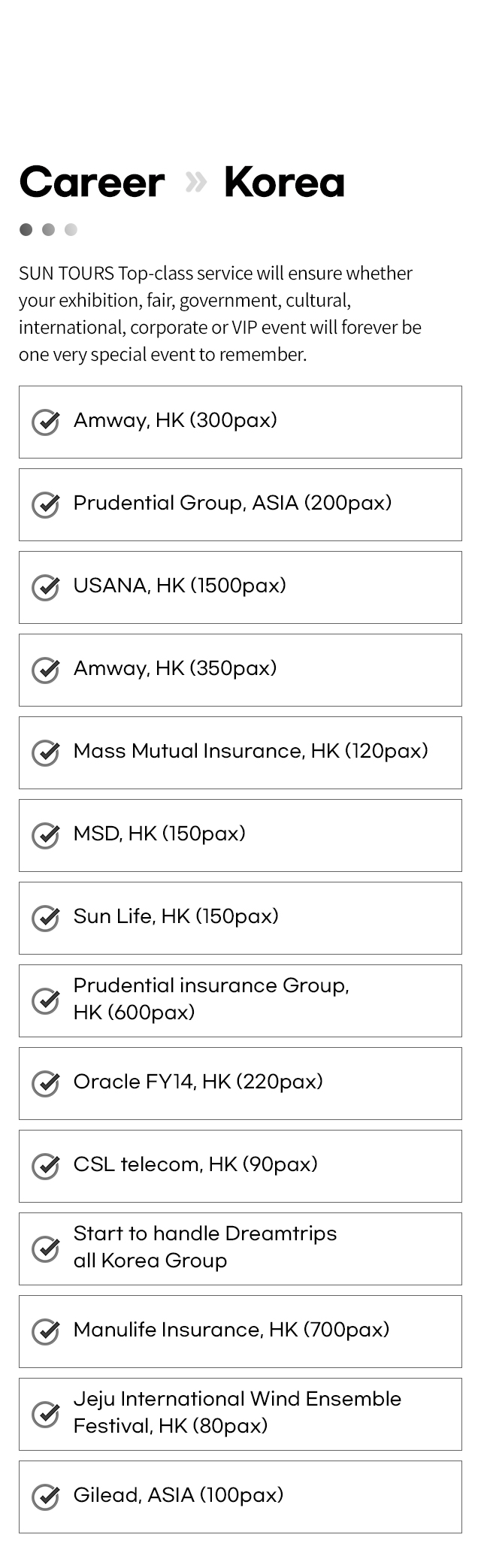
Task: Select Start to handle Dreamtrips all Korea Group
Action: pos(240,1249)
